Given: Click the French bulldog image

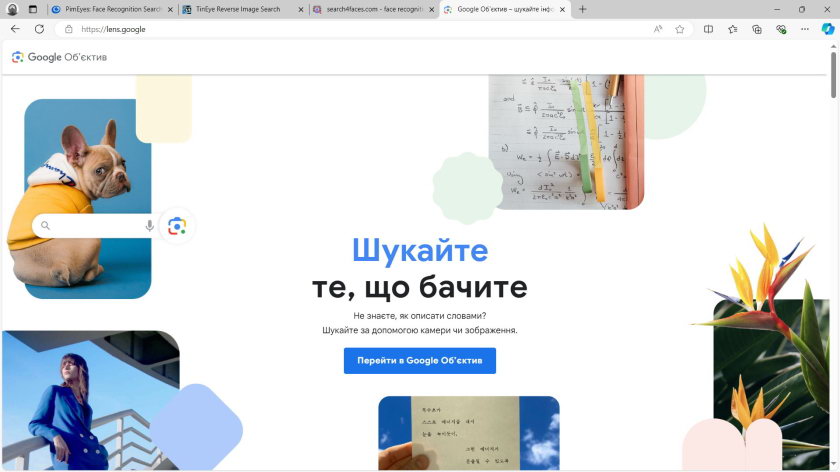Looking at the screenshot, I should pos(80,199).
